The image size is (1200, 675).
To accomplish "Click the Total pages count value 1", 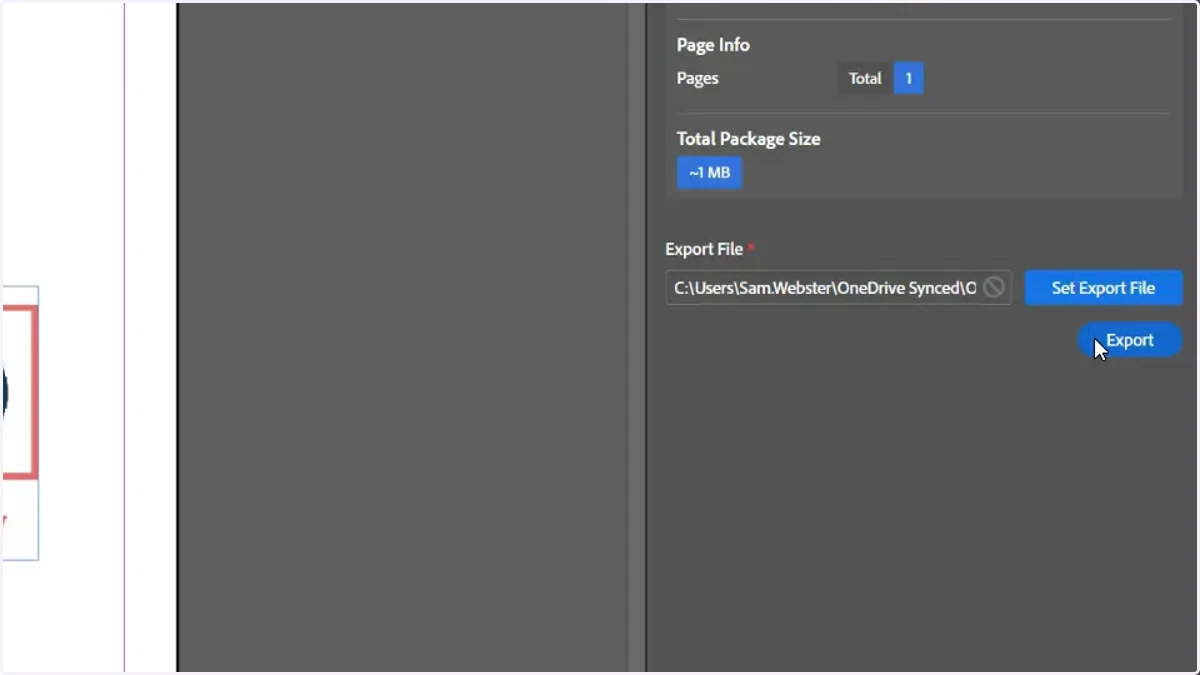I will pos(908,78).
